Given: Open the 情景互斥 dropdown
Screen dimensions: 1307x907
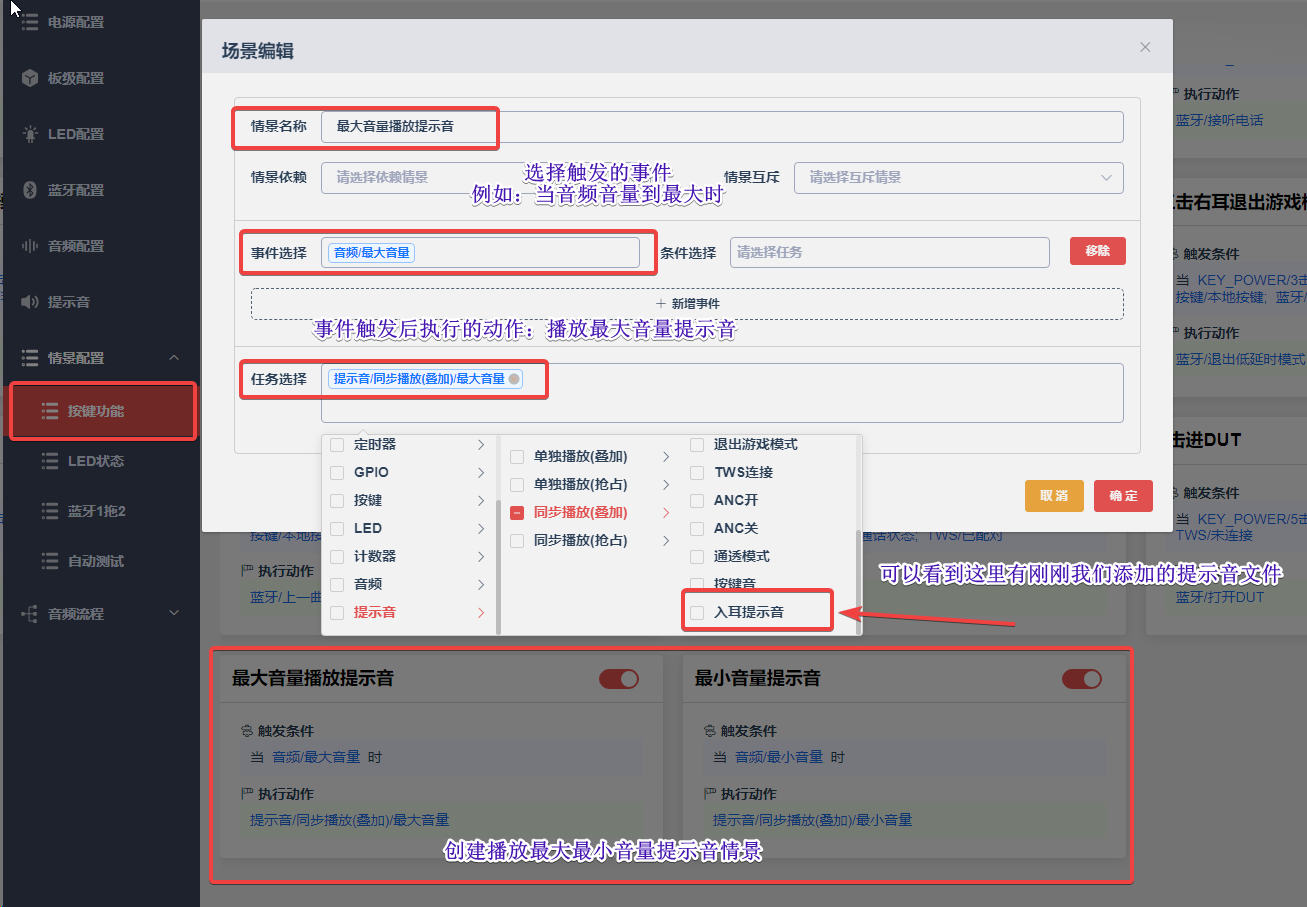Looking at the screenshot, I should pyautogui.click(x=959, y=177).
